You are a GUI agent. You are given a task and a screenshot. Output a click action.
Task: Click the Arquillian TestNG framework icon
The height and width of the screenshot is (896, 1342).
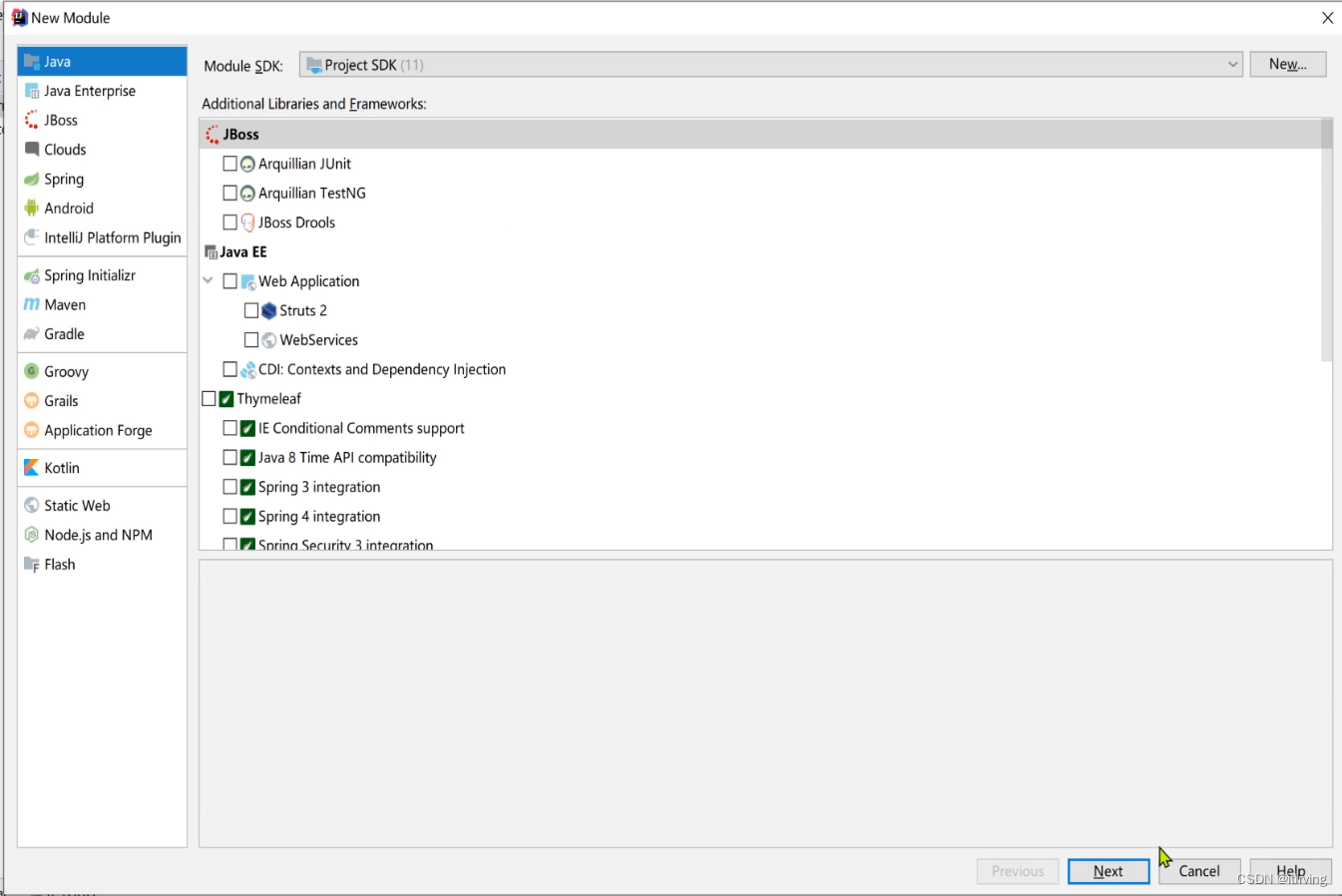point(248,194)
